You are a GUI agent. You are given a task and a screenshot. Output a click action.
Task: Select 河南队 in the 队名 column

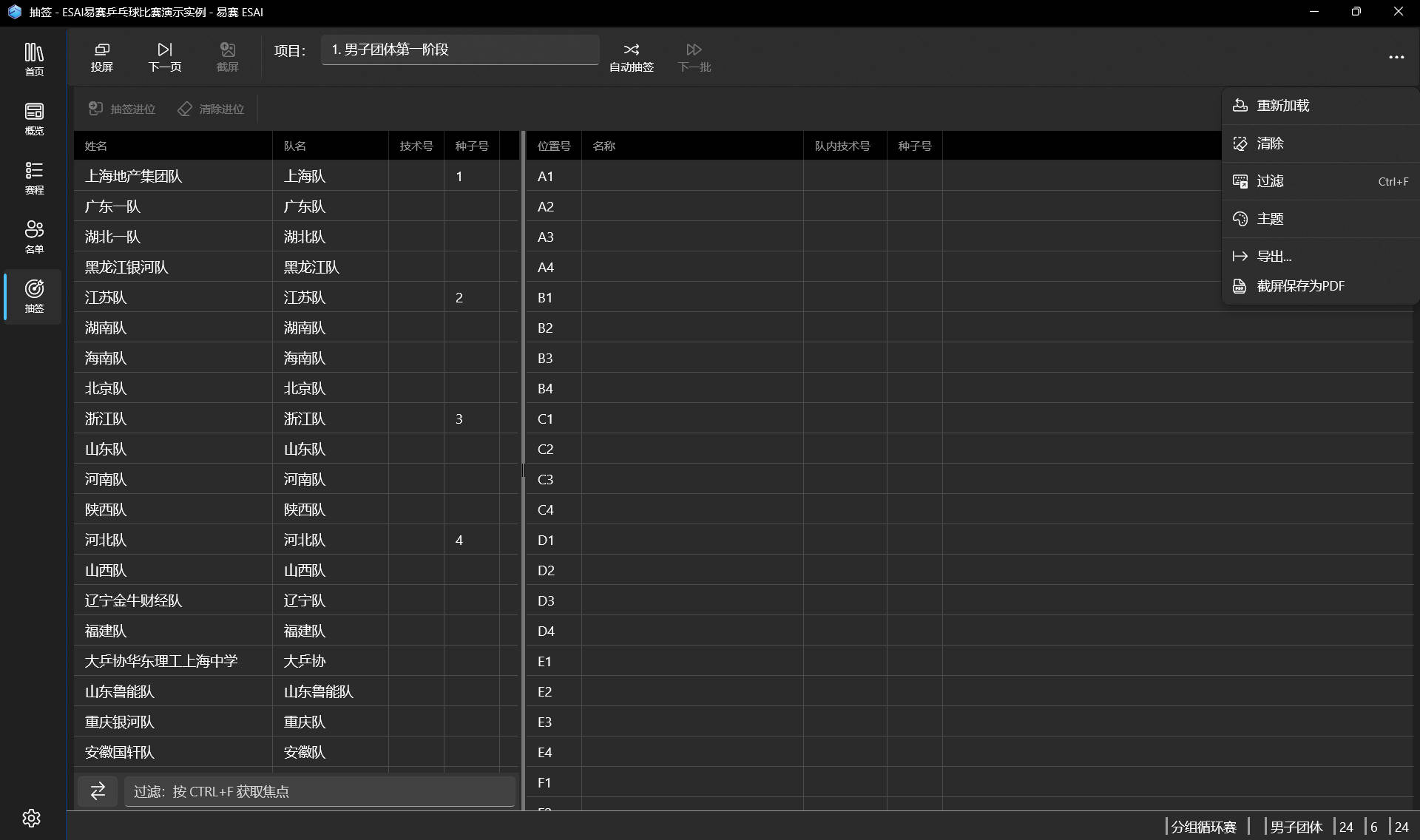point(331,479)
